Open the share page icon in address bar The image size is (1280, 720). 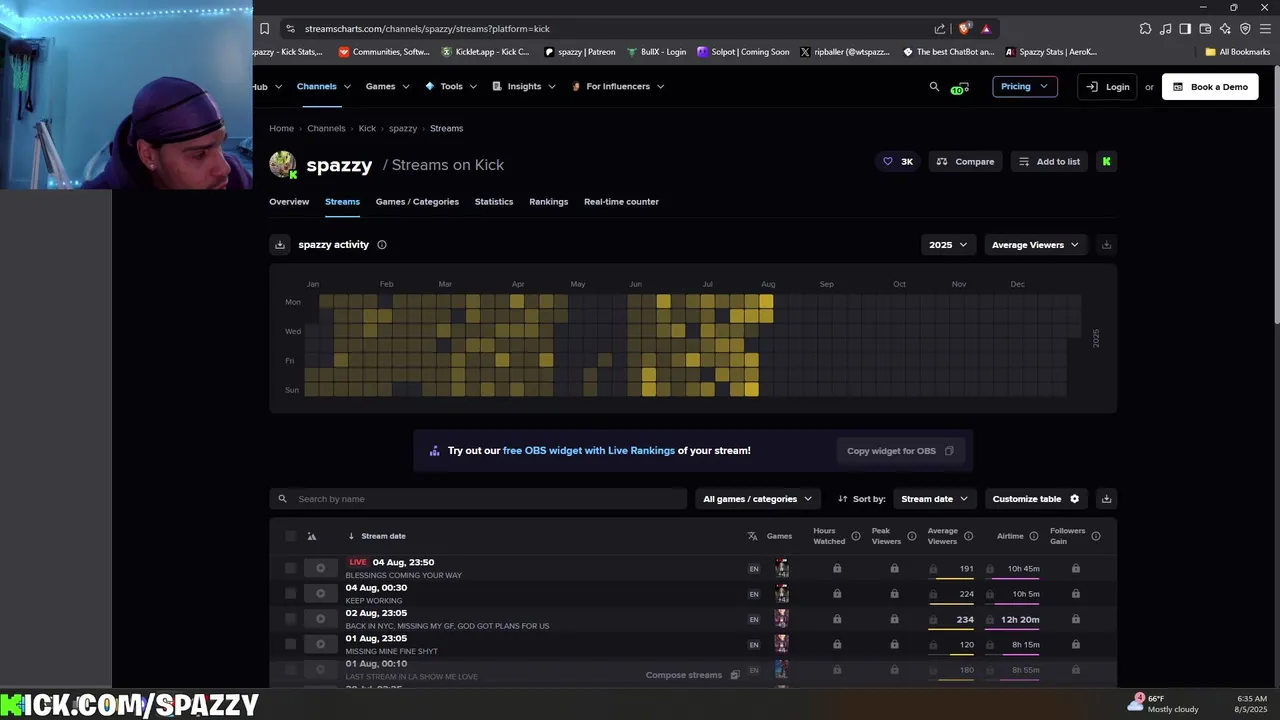pos(940,29)
